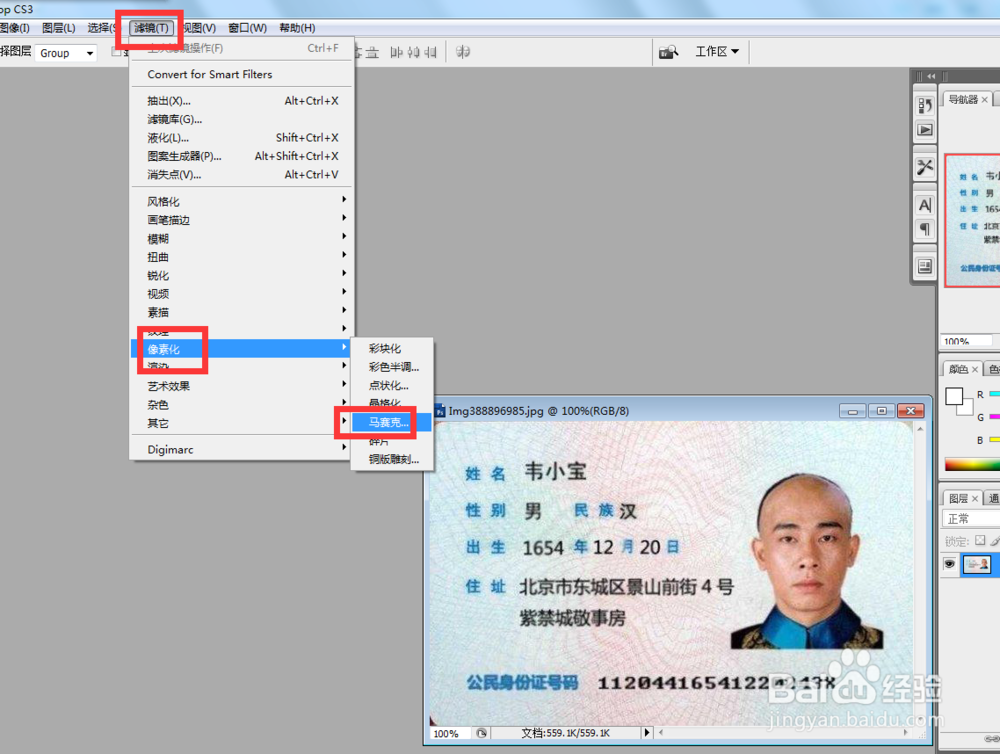Viewport: 1000px width, 754px height.
Task: Select 图案生成器(P) Pattern Maker item
Action: pos(242,156)
